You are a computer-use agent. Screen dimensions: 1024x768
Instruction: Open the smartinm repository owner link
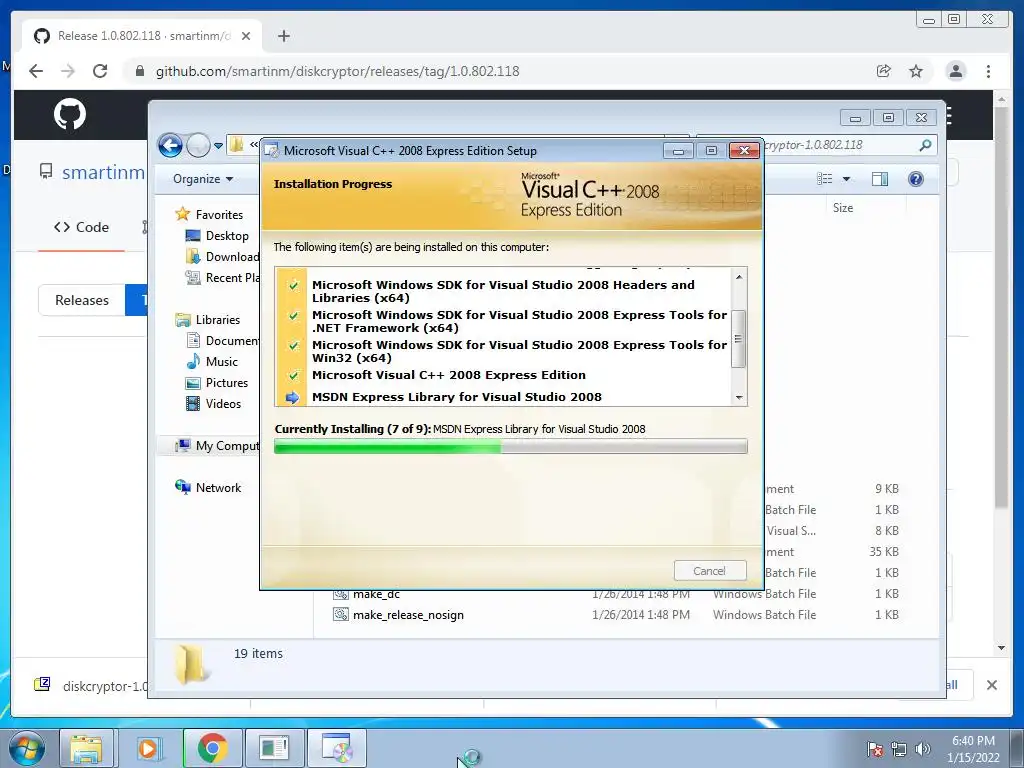[103, 172]
